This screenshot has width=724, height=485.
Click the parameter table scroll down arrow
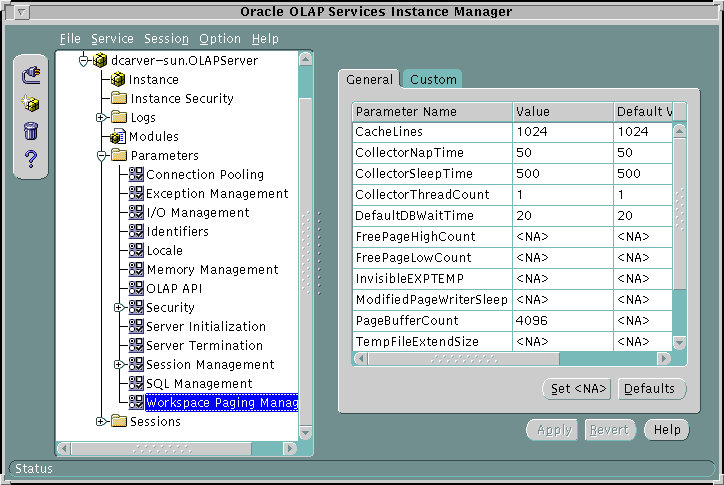(679, 343)
